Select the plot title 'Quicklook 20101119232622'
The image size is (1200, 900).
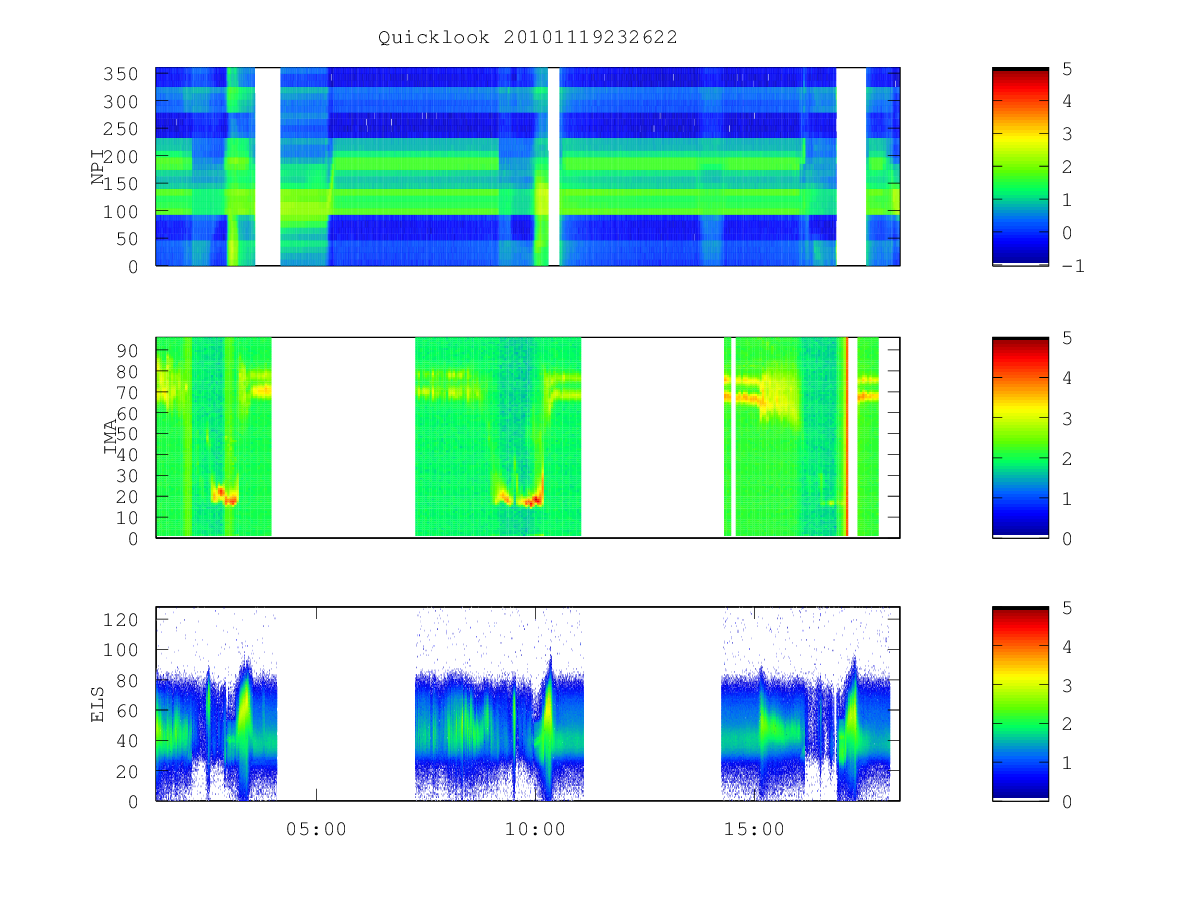[x=528, y=38]
